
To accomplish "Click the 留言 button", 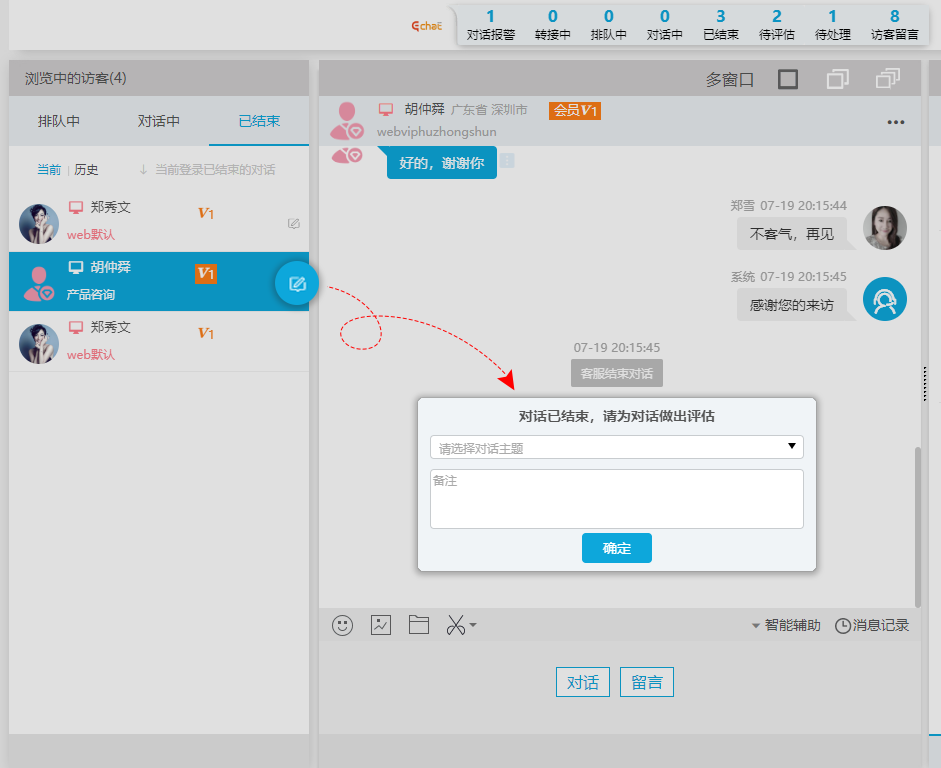I will pyautogui.click(x=647, y=682).
